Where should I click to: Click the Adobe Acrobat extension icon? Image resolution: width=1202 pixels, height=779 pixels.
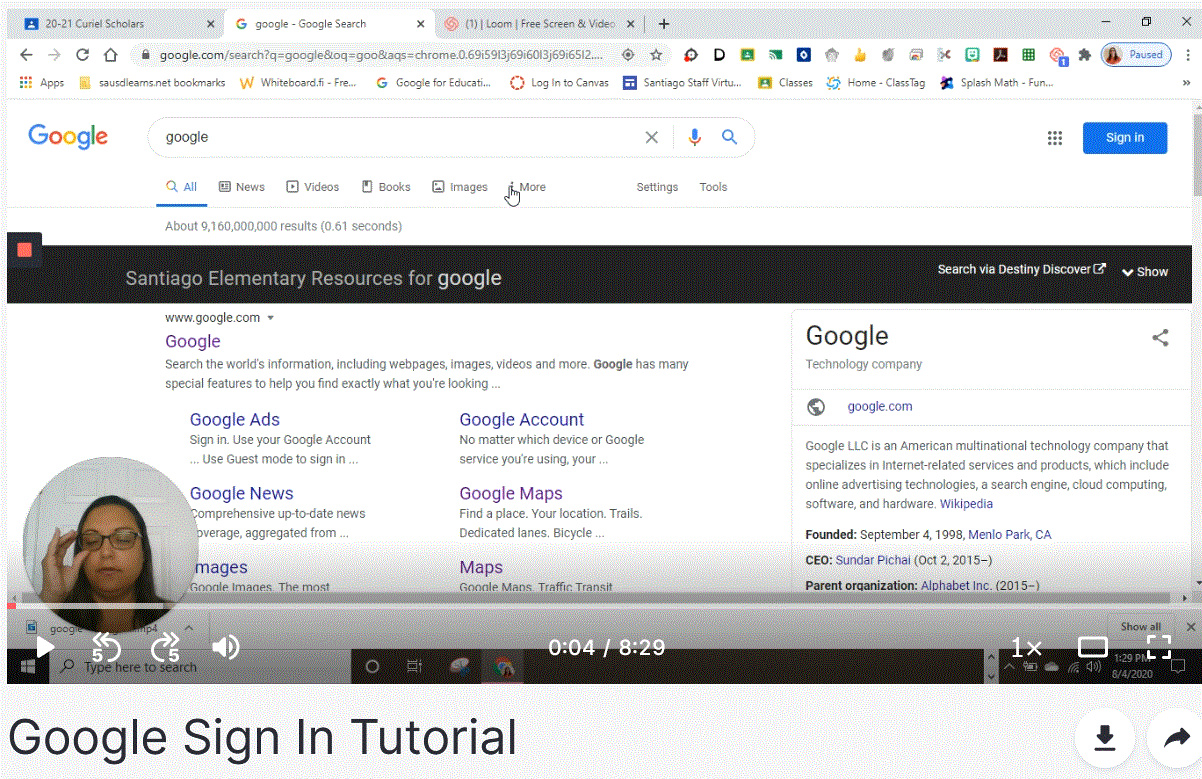tap(1000, 55)
